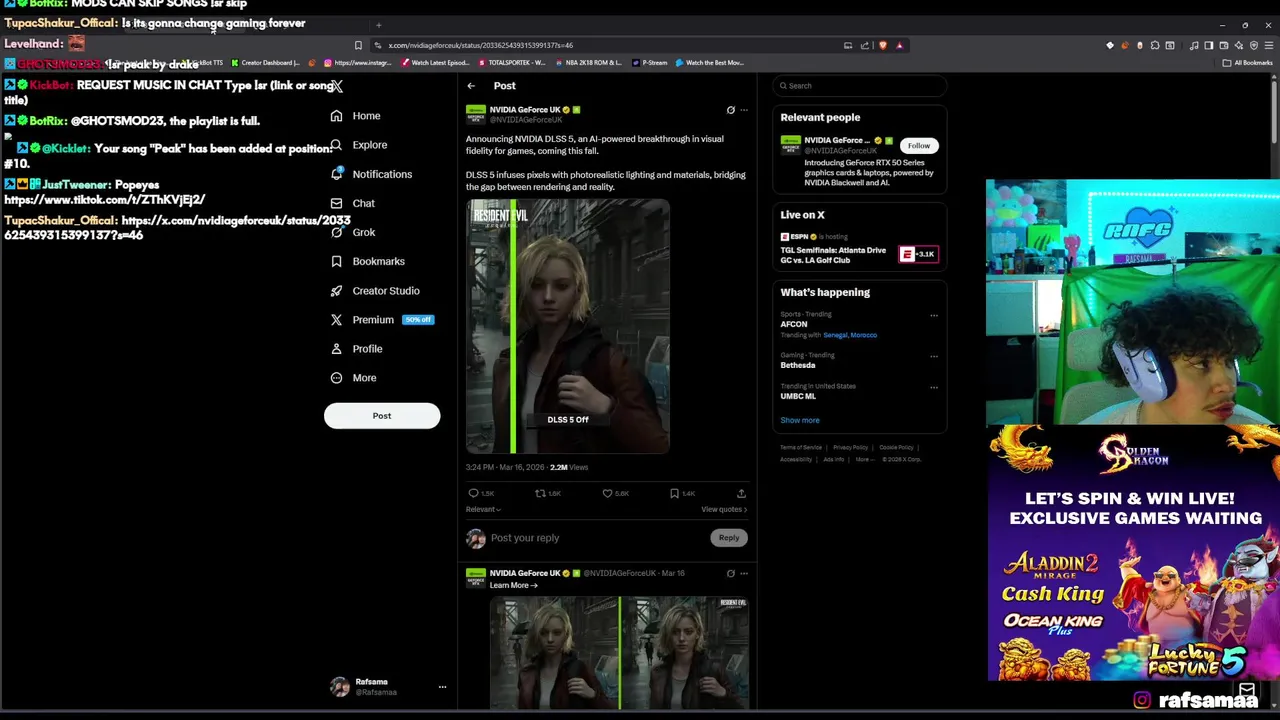1280x720 pixels.
Task: Click the repost icon with 1.6K
Action: tap(541, 493)
